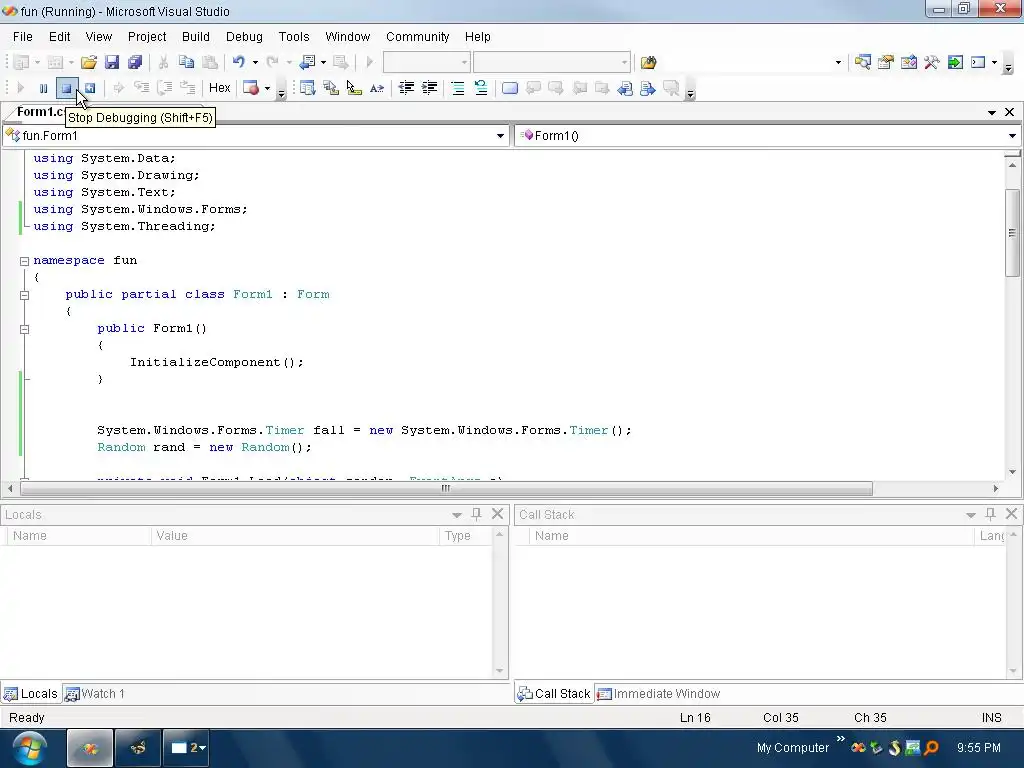Increase line indent in text editor toolbar
The width and height of the screenshot is (1024, 768).
pos(429,88)
